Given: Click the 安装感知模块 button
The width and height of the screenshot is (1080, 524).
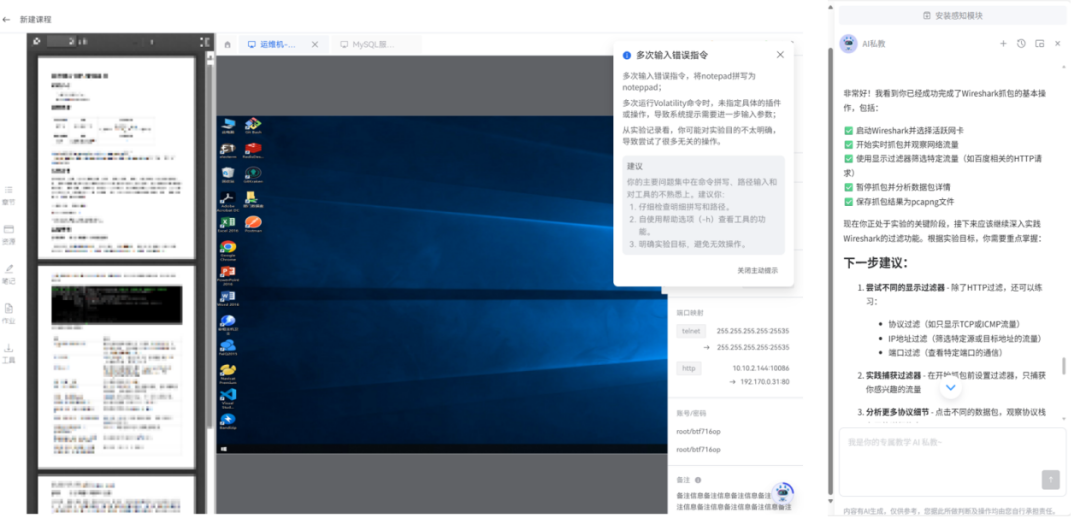Looking at the screenshot, I should (x=952, y=15).
